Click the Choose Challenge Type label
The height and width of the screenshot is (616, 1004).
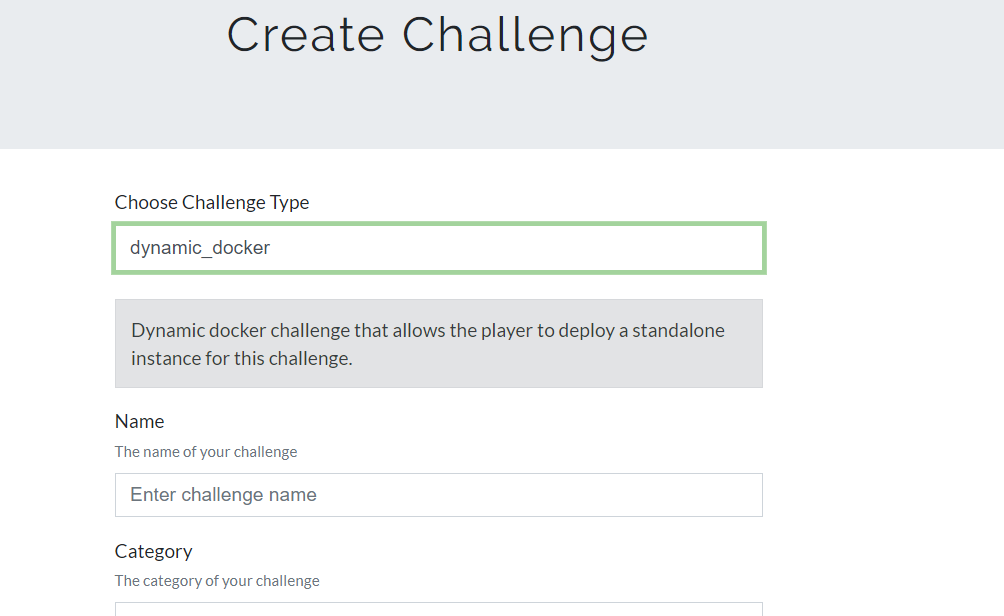point(212,202)
